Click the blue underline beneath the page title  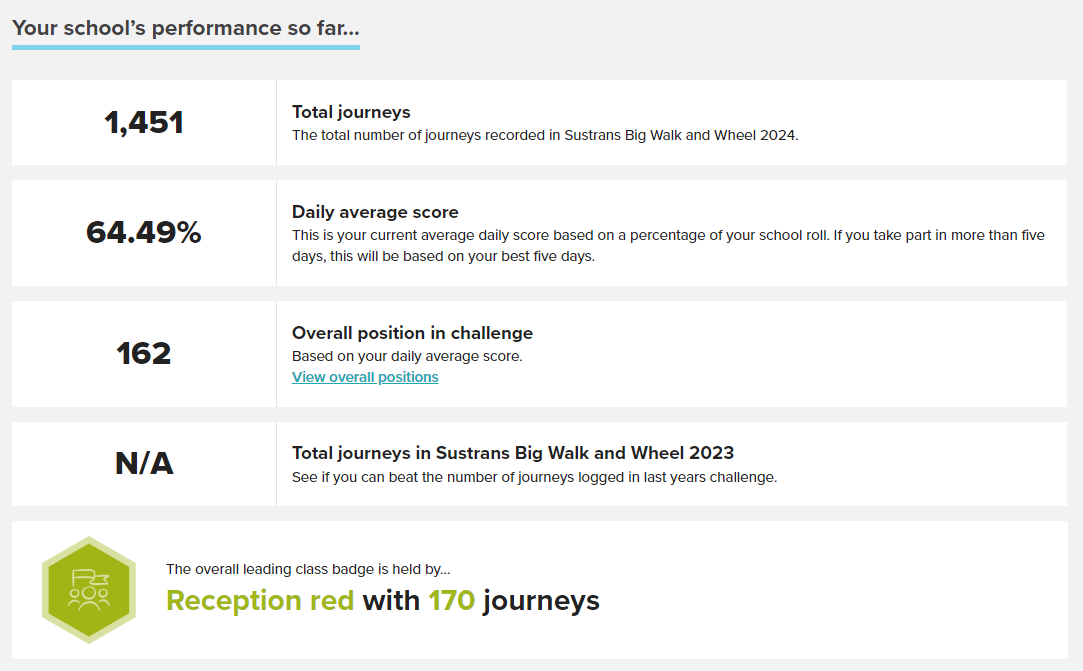click(x=186, y=48)
